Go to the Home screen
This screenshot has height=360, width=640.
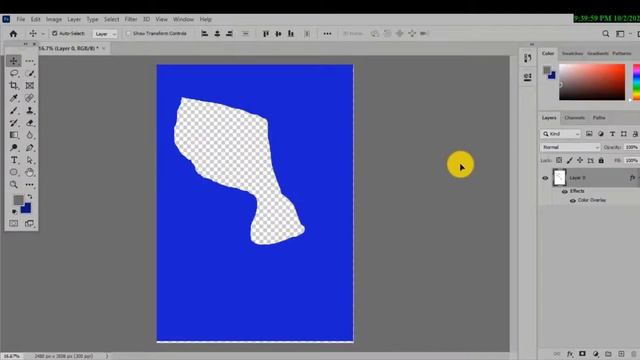[x=13, y=34]
